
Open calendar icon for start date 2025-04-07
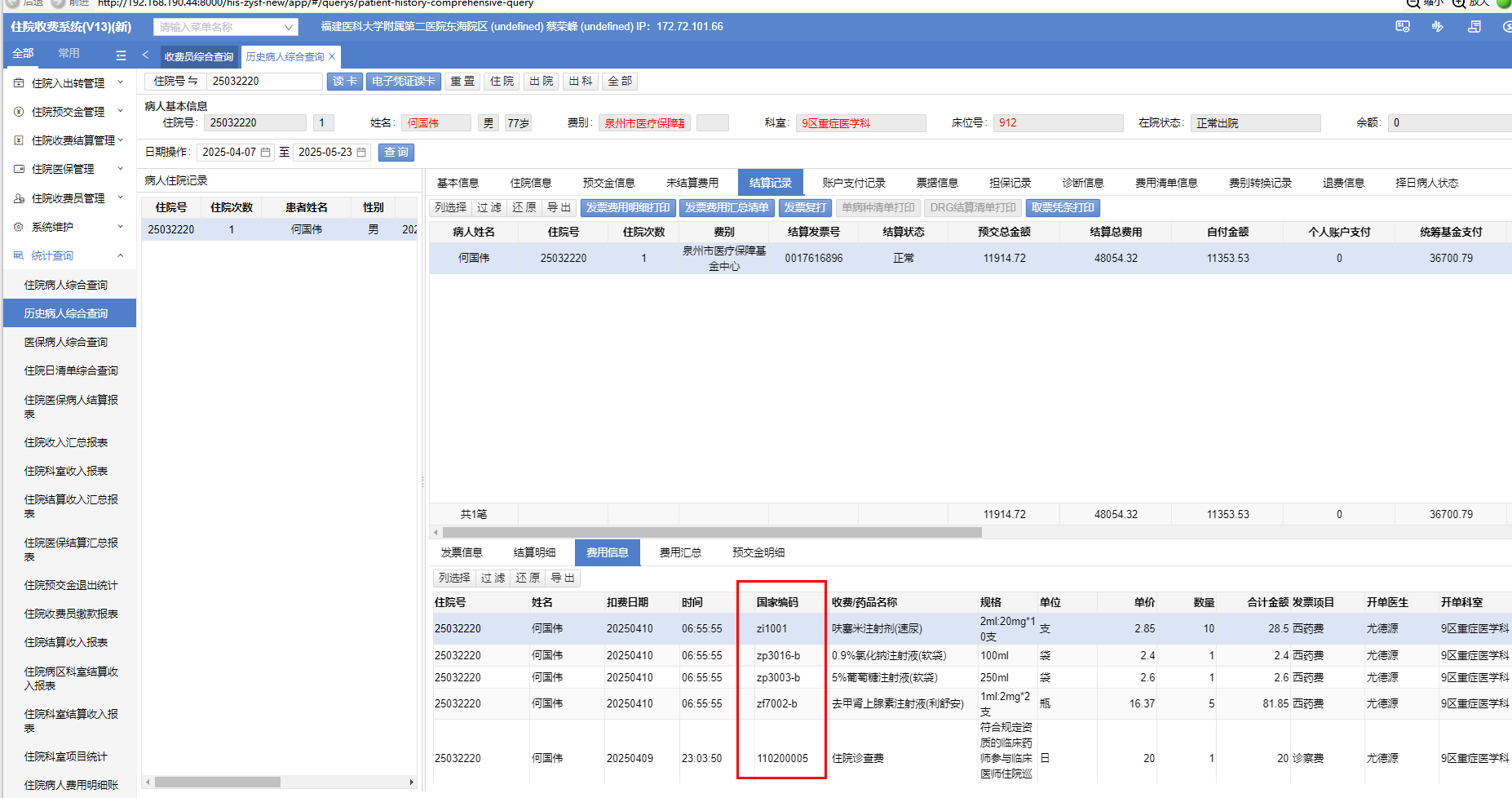[265, 153]
